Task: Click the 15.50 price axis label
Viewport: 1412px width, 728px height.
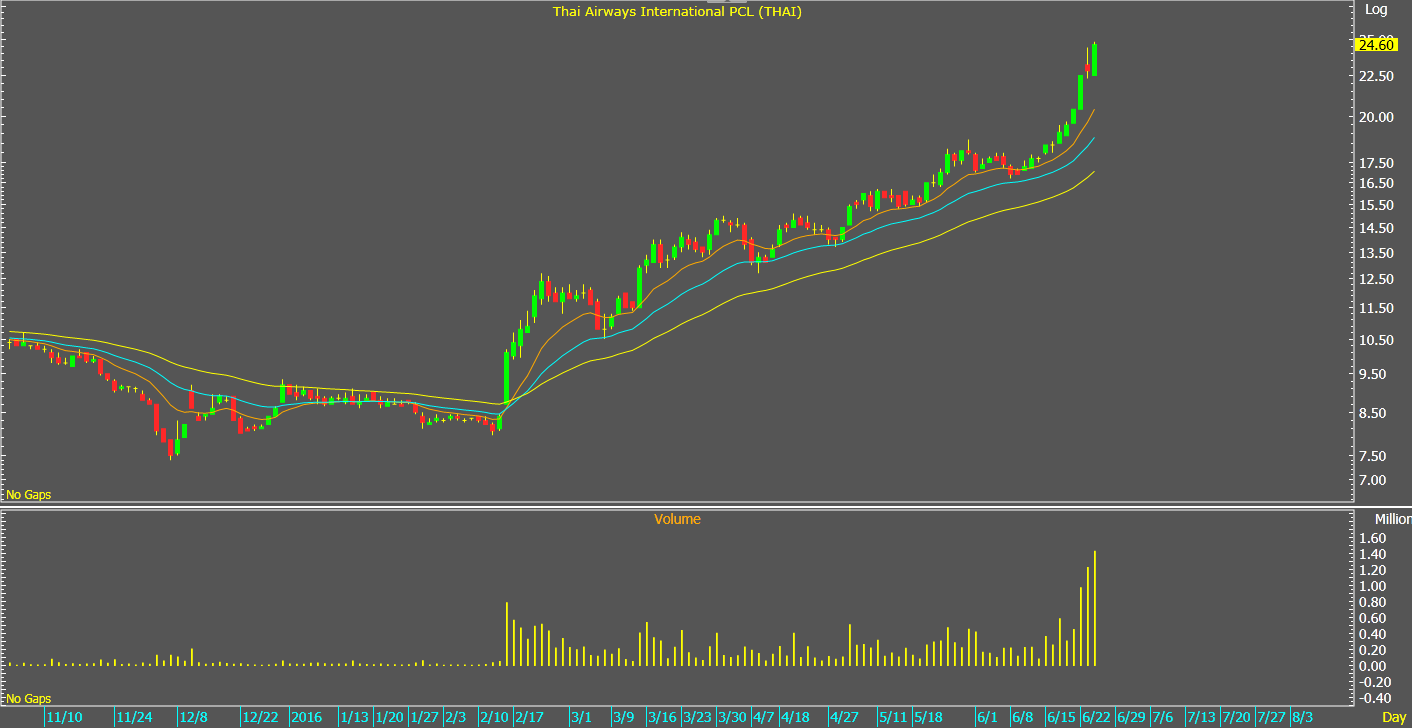Action: click(x=1377, y=205)
